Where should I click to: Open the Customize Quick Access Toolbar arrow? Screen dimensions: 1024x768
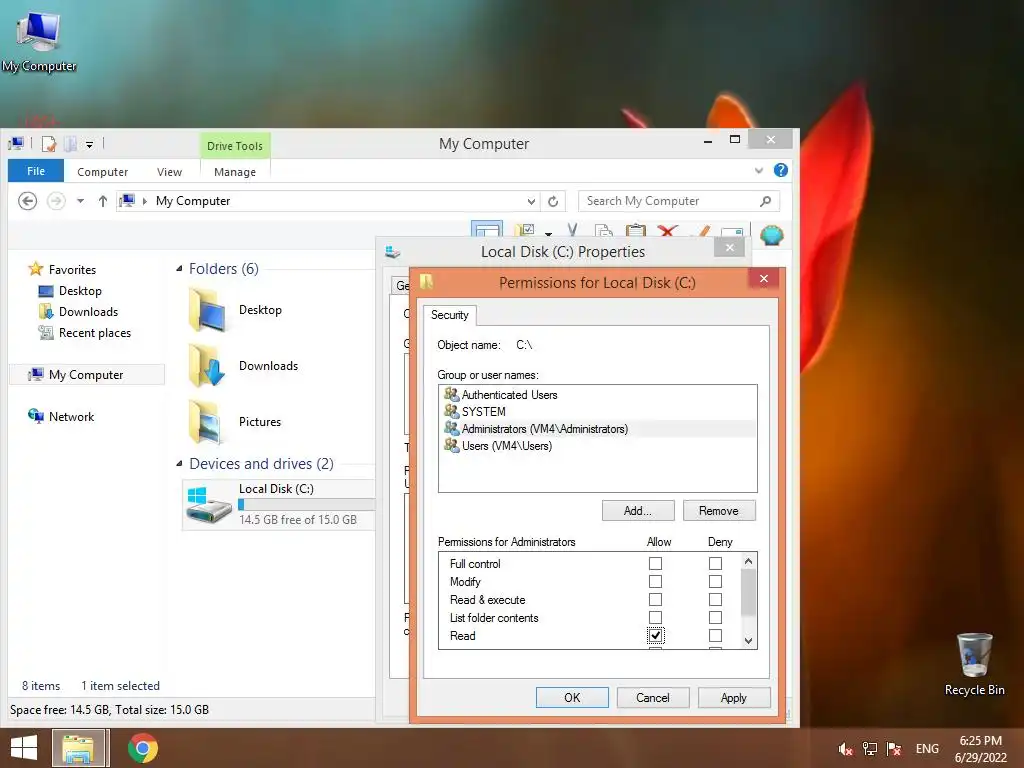coord(89,144)
